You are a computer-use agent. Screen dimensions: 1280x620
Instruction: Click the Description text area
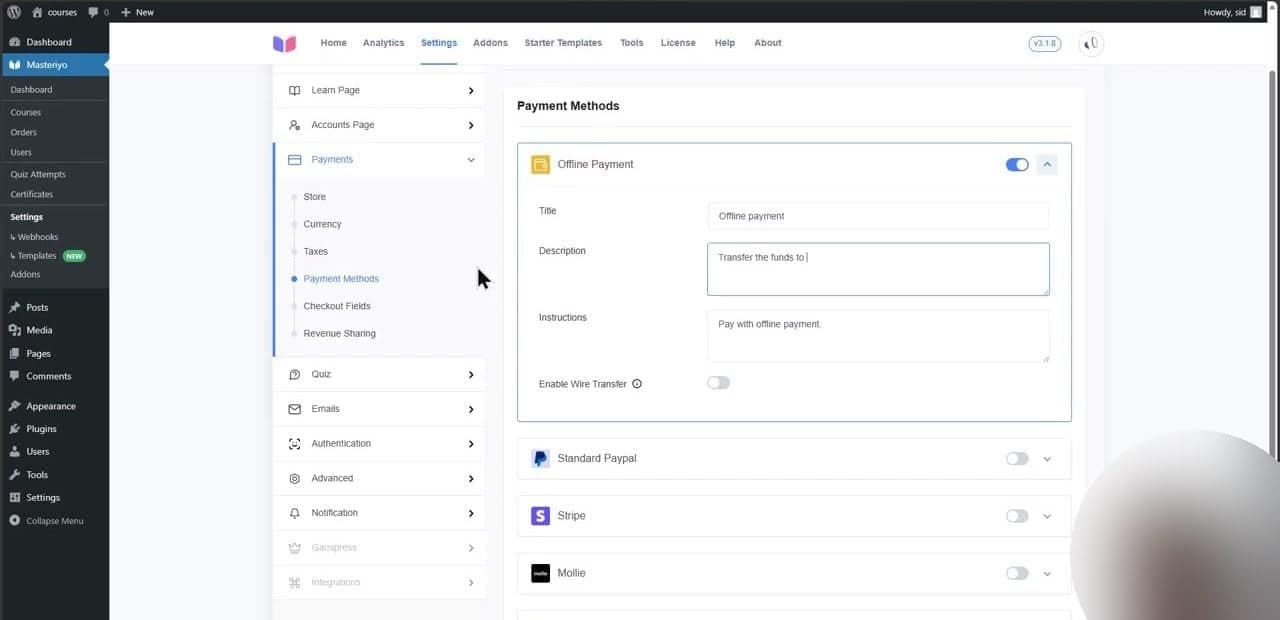(878, 269)
